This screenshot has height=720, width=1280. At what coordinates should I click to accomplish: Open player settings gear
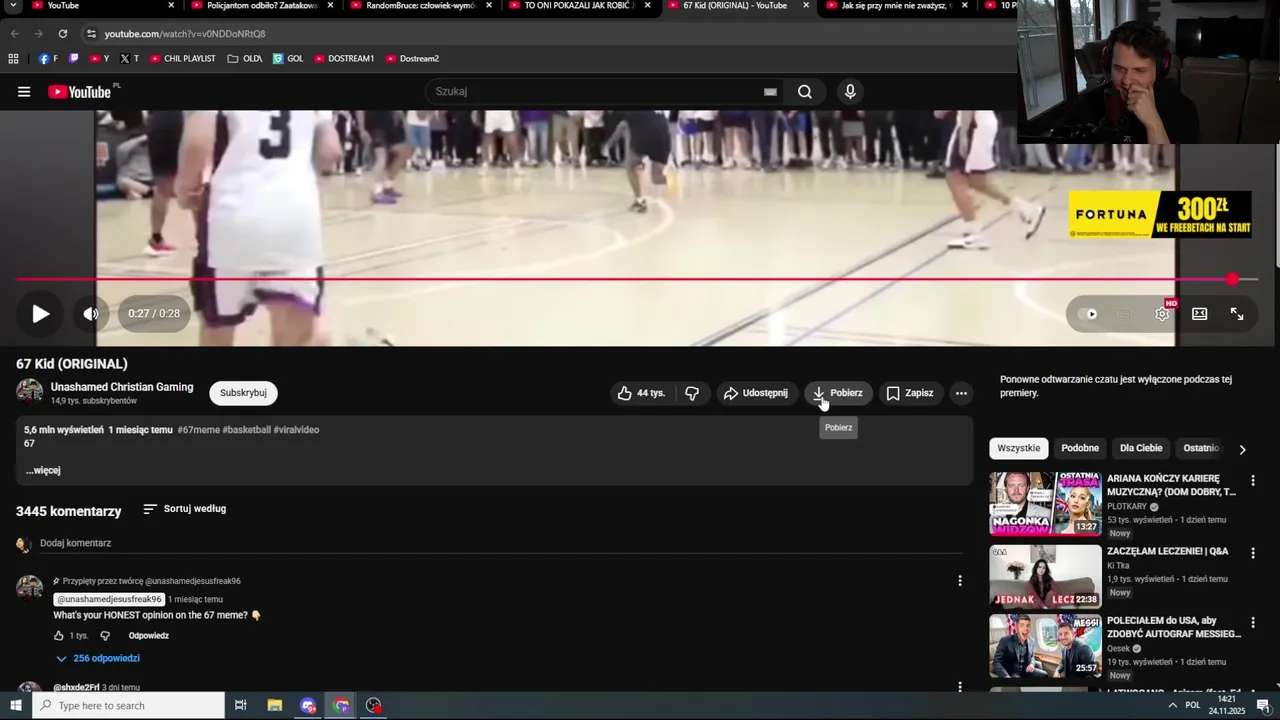1162,314
